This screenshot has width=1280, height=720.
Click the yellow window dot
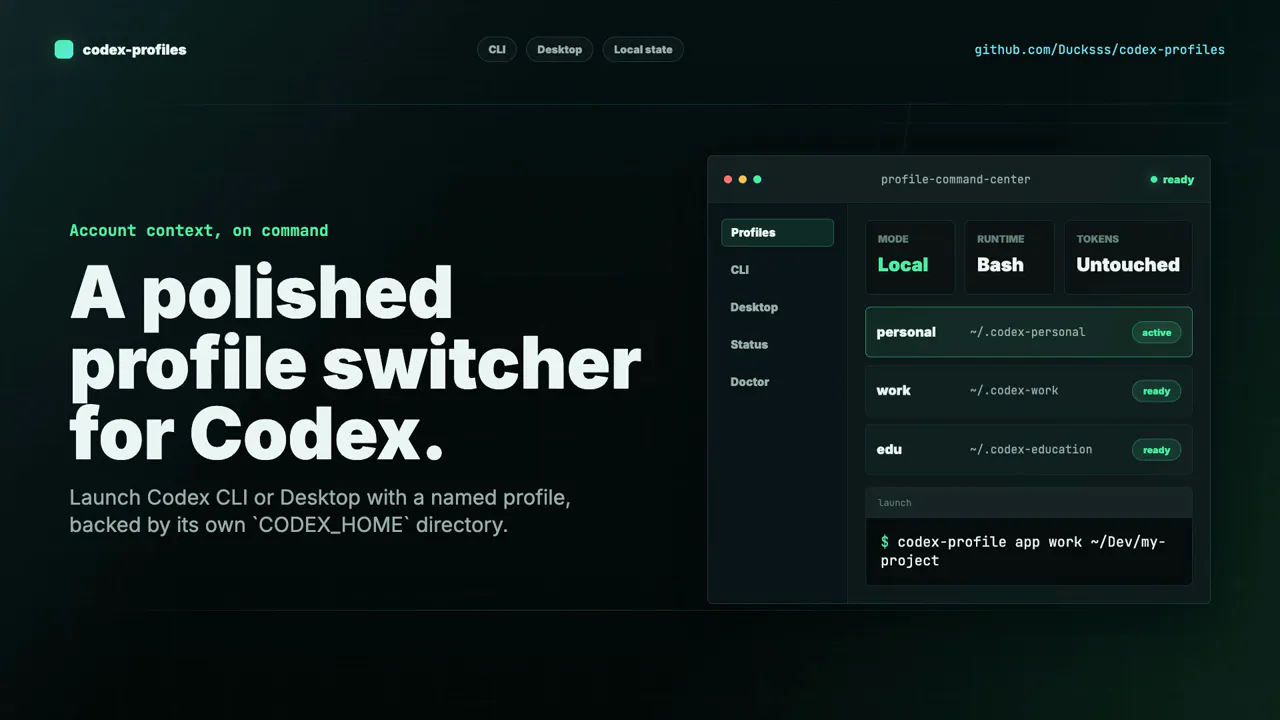pos(742,180)
